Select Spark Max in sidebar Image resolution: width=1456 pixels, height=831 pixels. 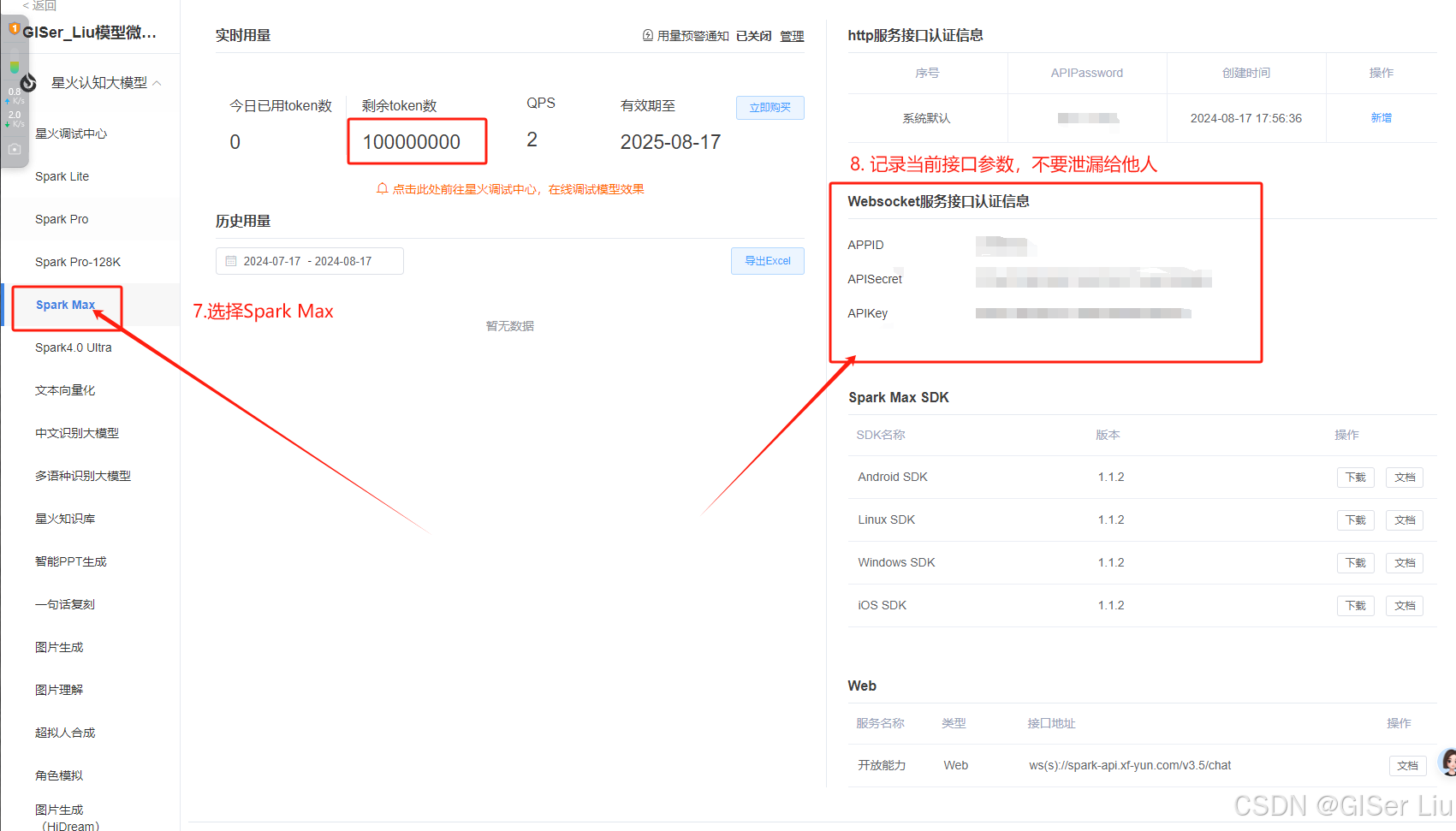coord(65,305)
